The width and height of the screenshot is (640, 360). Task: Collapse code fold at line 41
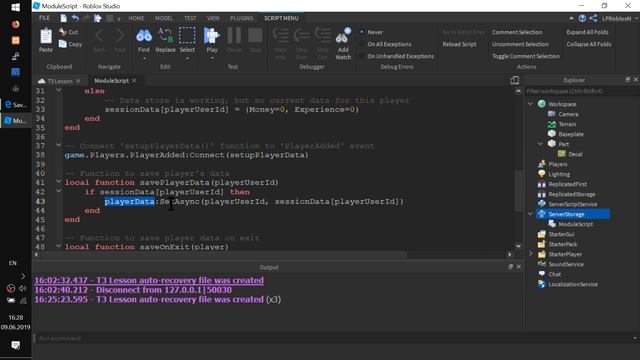click(58, 181)
